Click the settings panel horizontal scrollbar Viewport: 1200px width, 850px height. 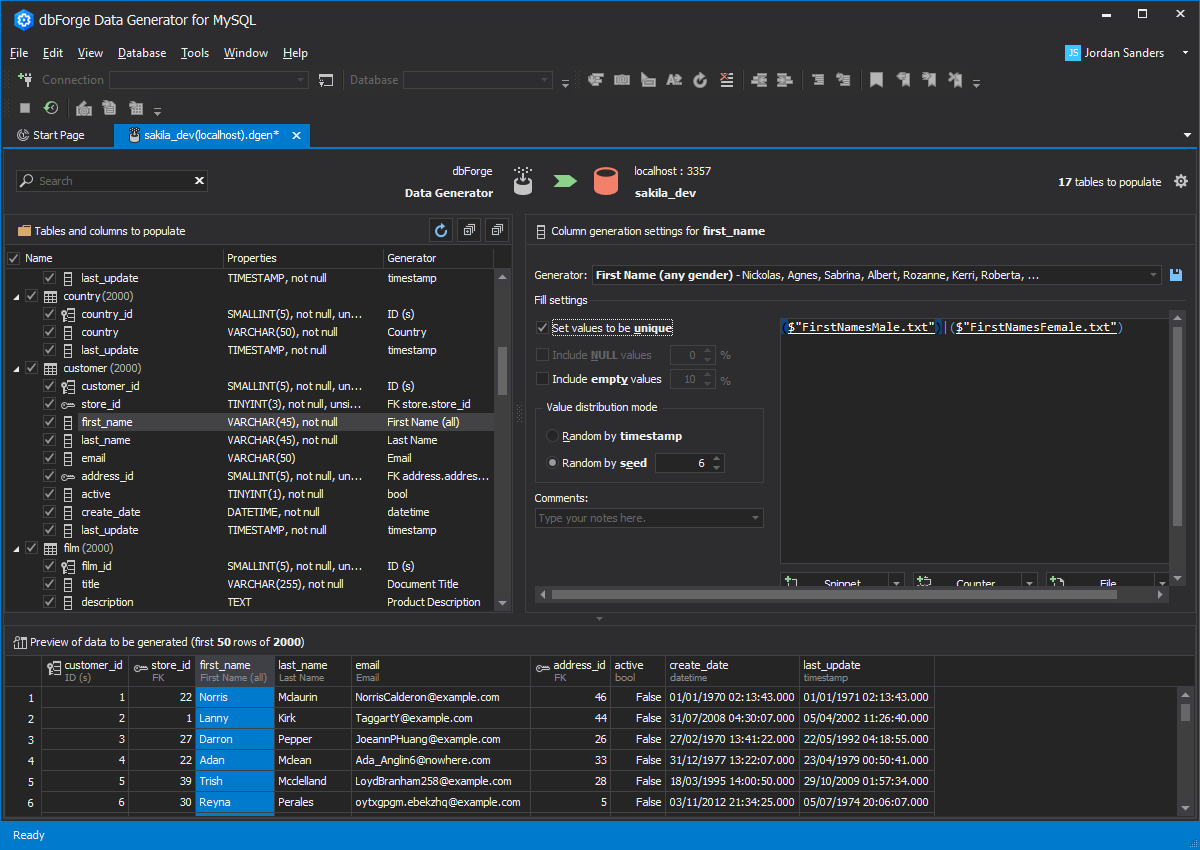(835, 595)
